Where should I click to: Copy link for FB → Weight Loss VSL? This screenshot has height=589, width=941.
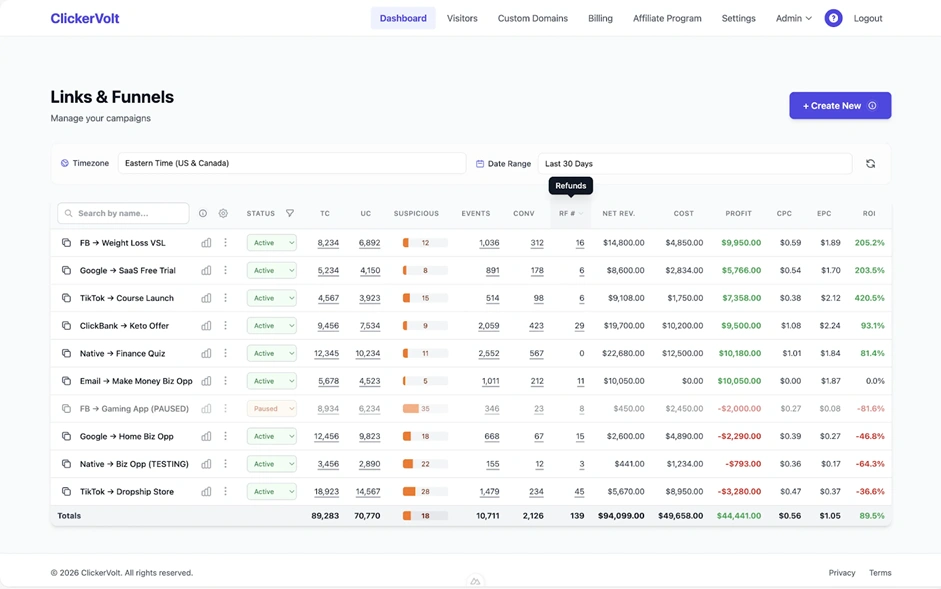pyautogui.click(x=66, y=243)
